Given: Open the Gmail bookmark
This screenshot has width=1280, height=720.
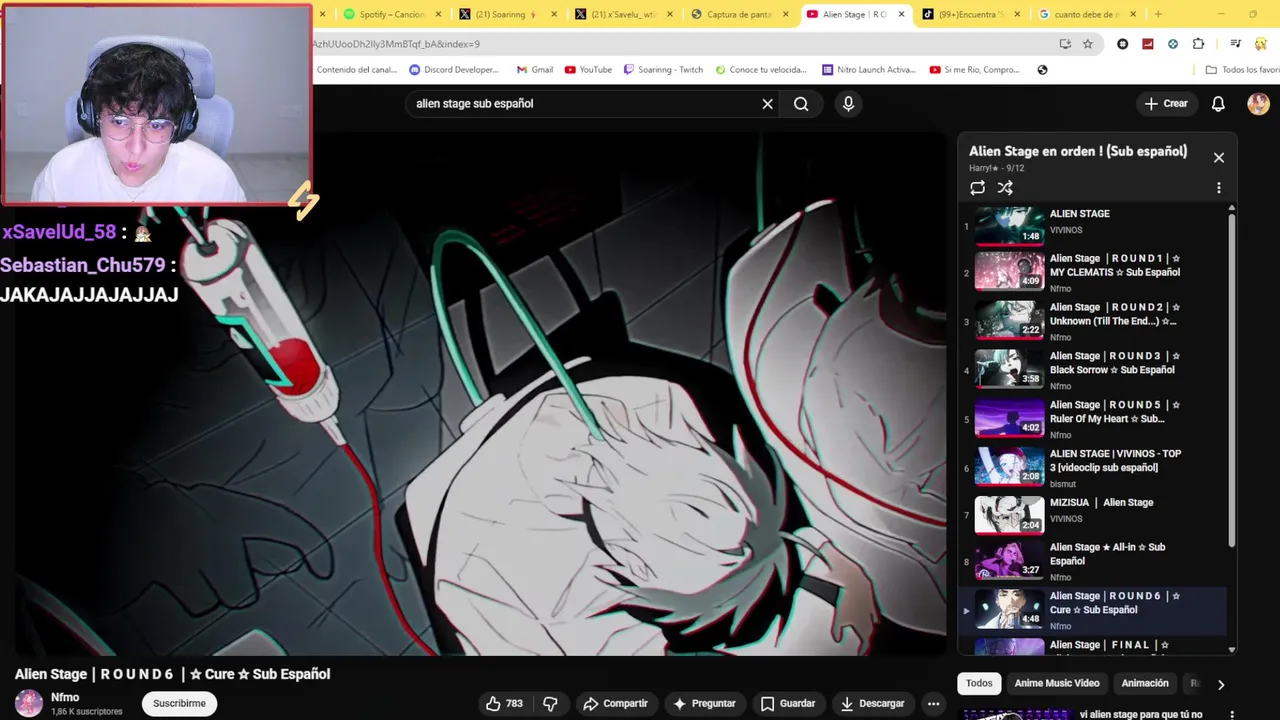Looking at the screenshot, I should [535, 70].
